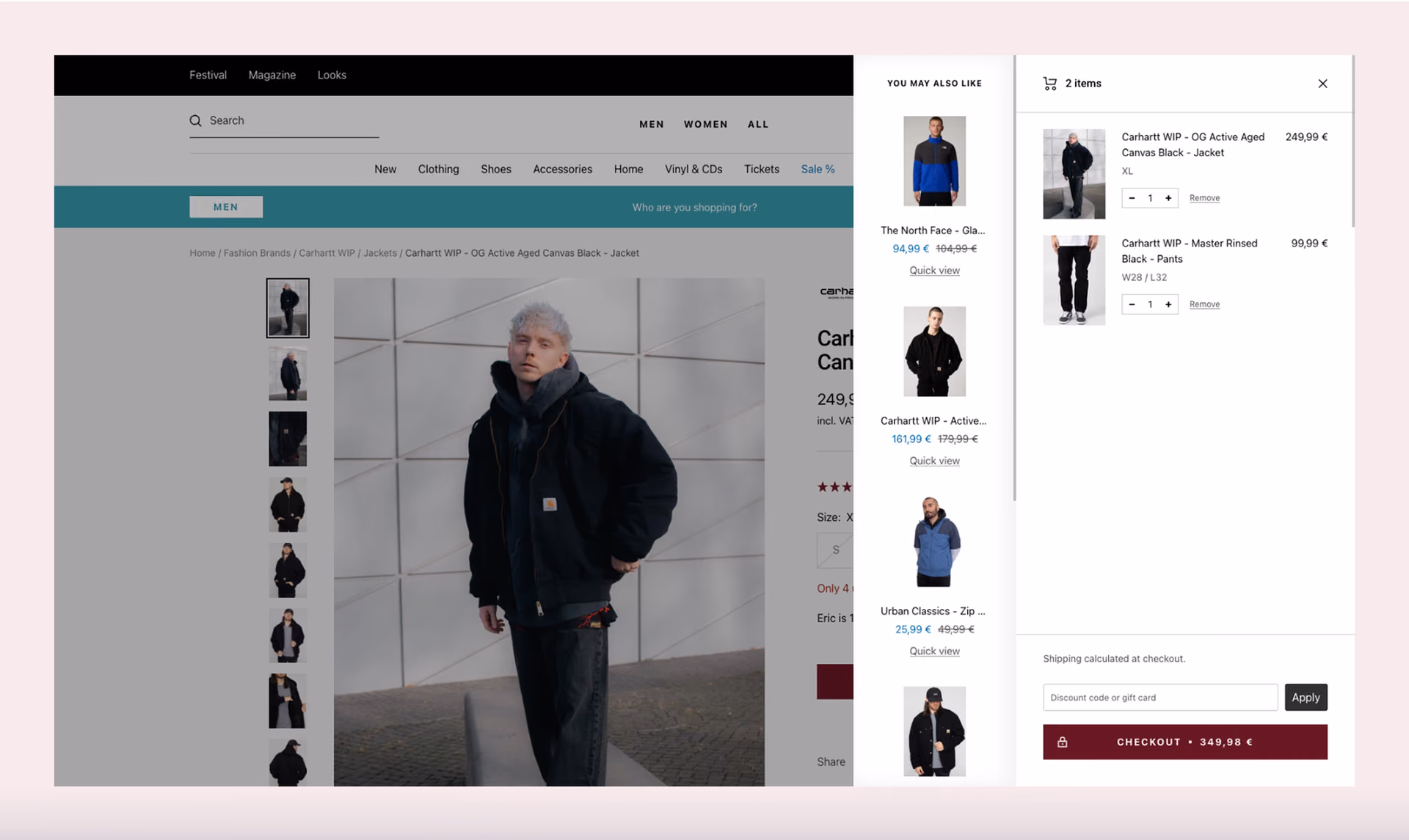This screenshot has height=840, width=1409.
Task: Click into the Search field
Action: [284, 121]
